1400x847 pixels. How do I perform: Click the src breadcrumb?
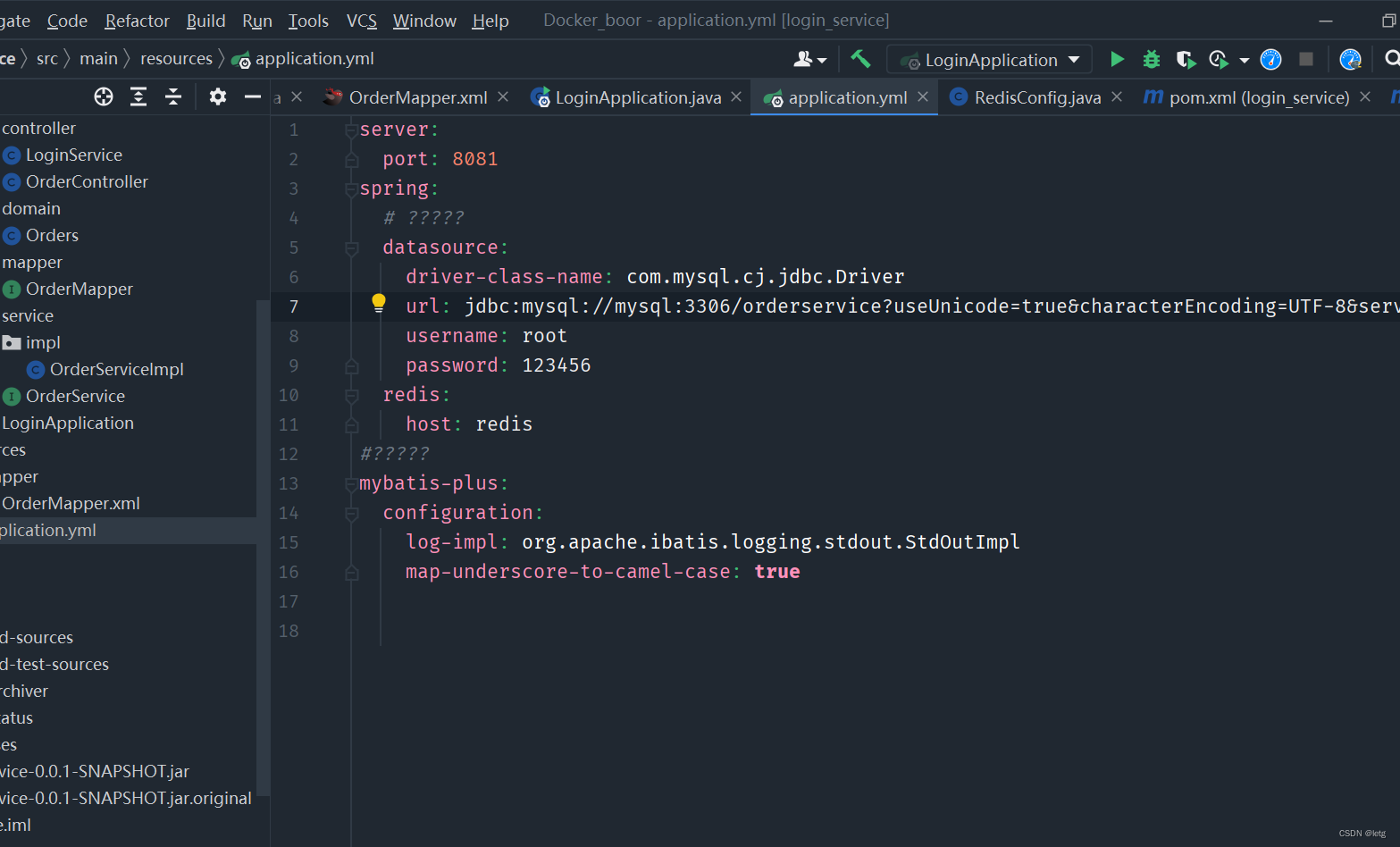point(47,58)
